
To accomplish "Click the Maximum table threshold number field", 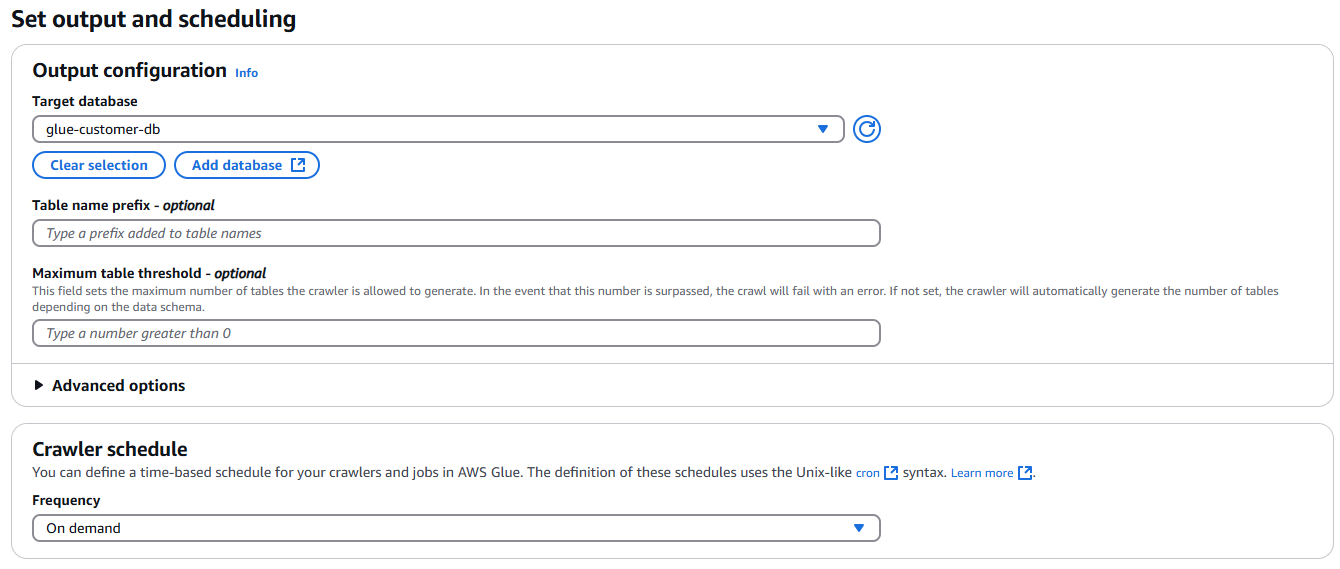I will (456, 333).
